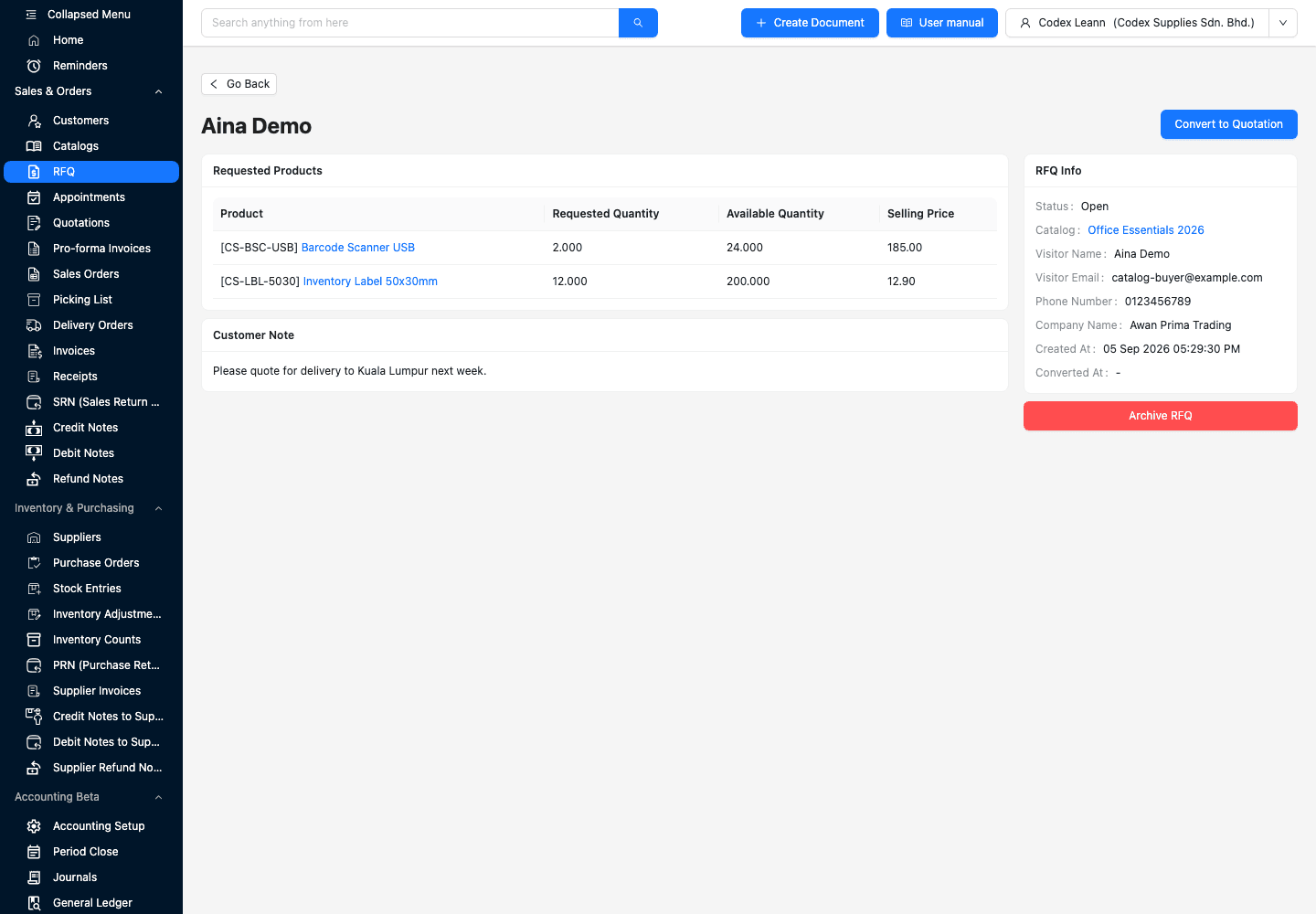Click the Quotations document icon
1316x914 pixels.
click(34, 223)
